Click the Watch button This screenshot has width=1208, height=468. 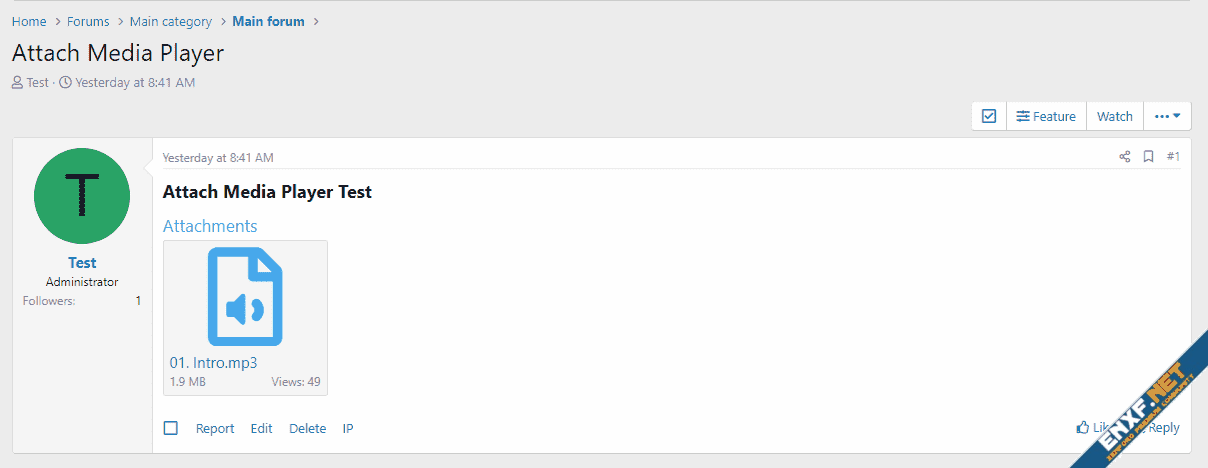(x=1115, y=116)
